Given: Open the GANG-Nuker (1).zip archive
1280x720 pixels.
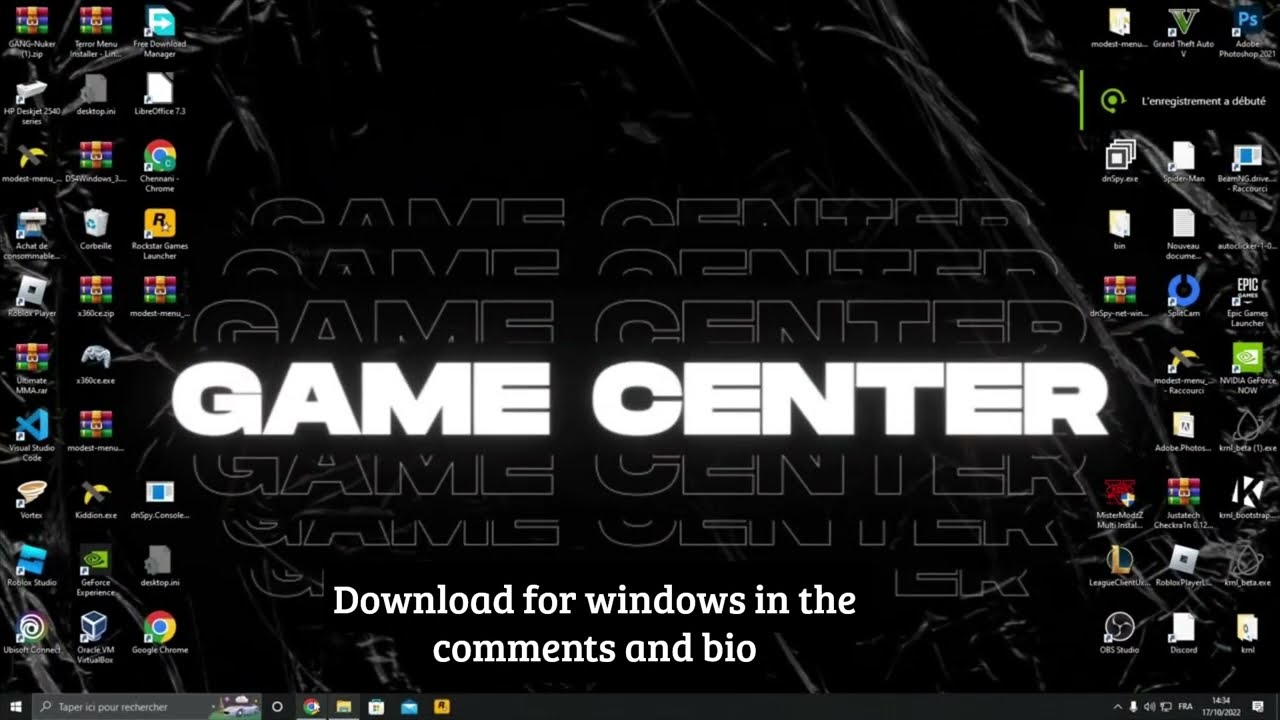Looking at the screenshot, I should tap(31, 32).
